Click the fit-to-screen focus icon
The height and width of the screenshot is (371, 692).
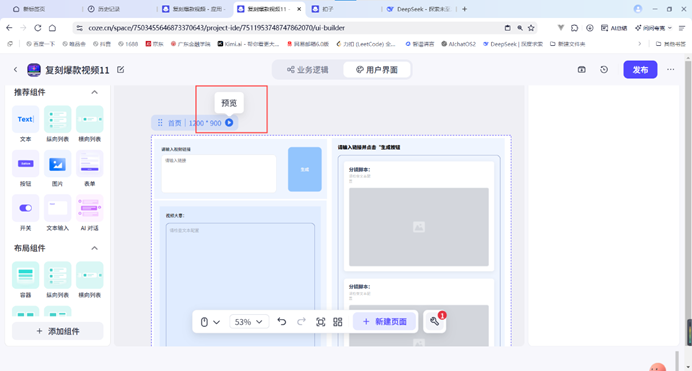[320, 322]
